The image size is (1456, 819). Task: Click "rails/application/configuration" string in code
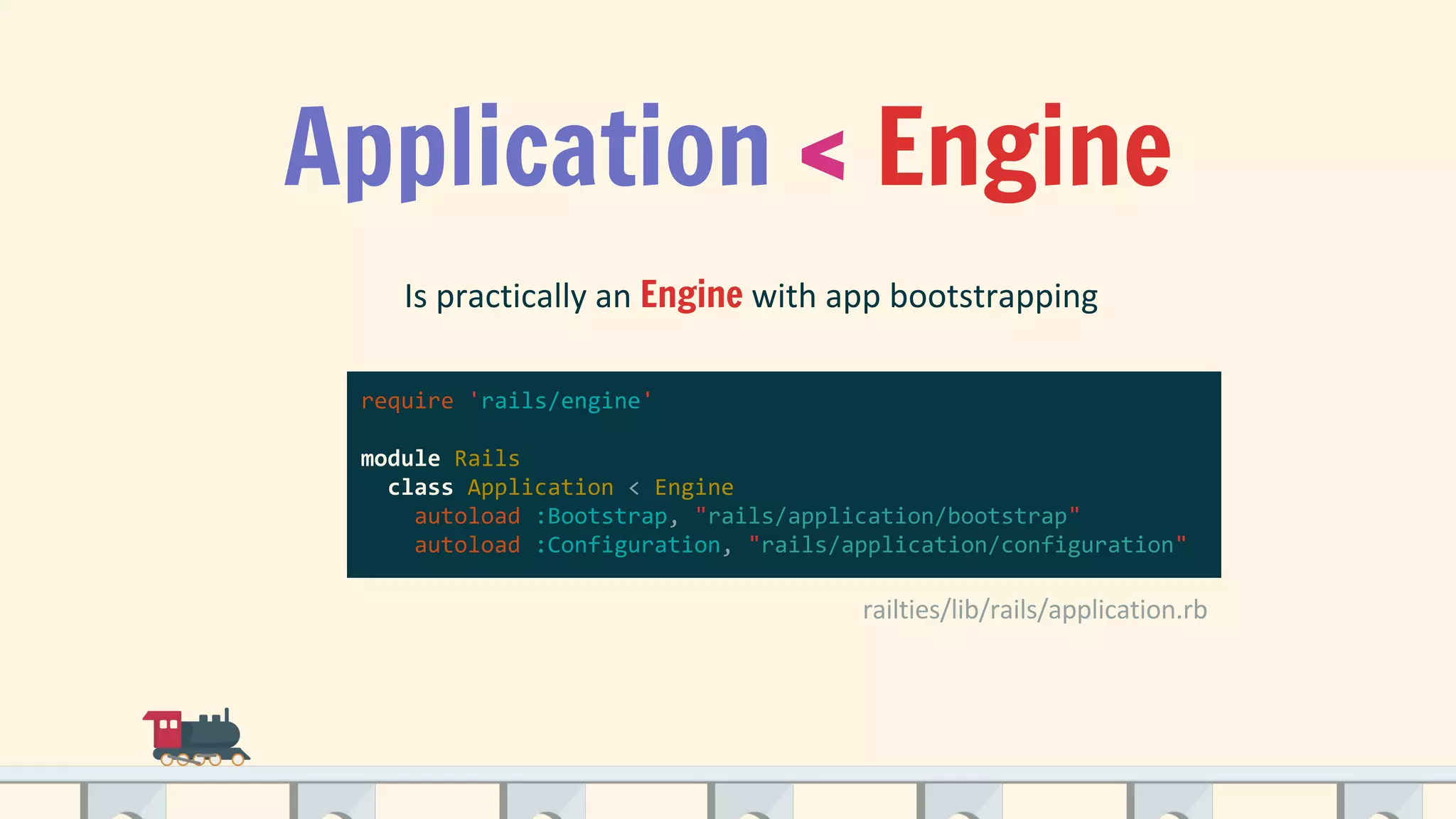(x=968, y=545)
